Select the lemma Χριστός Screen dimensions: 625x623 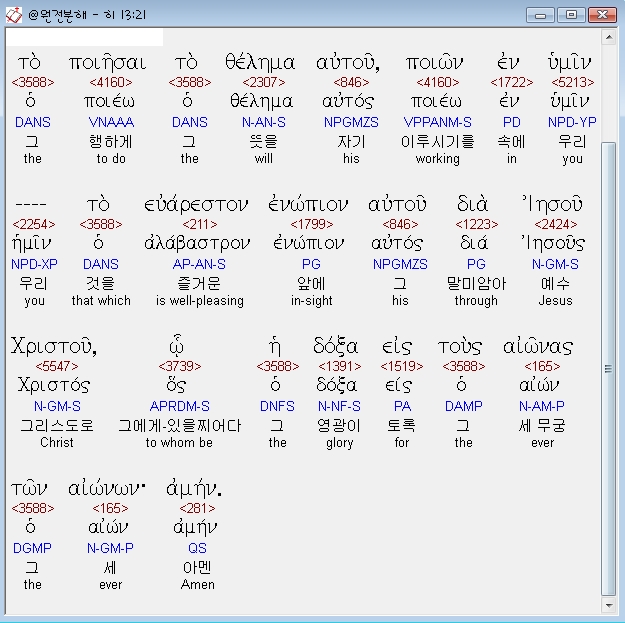54,385
